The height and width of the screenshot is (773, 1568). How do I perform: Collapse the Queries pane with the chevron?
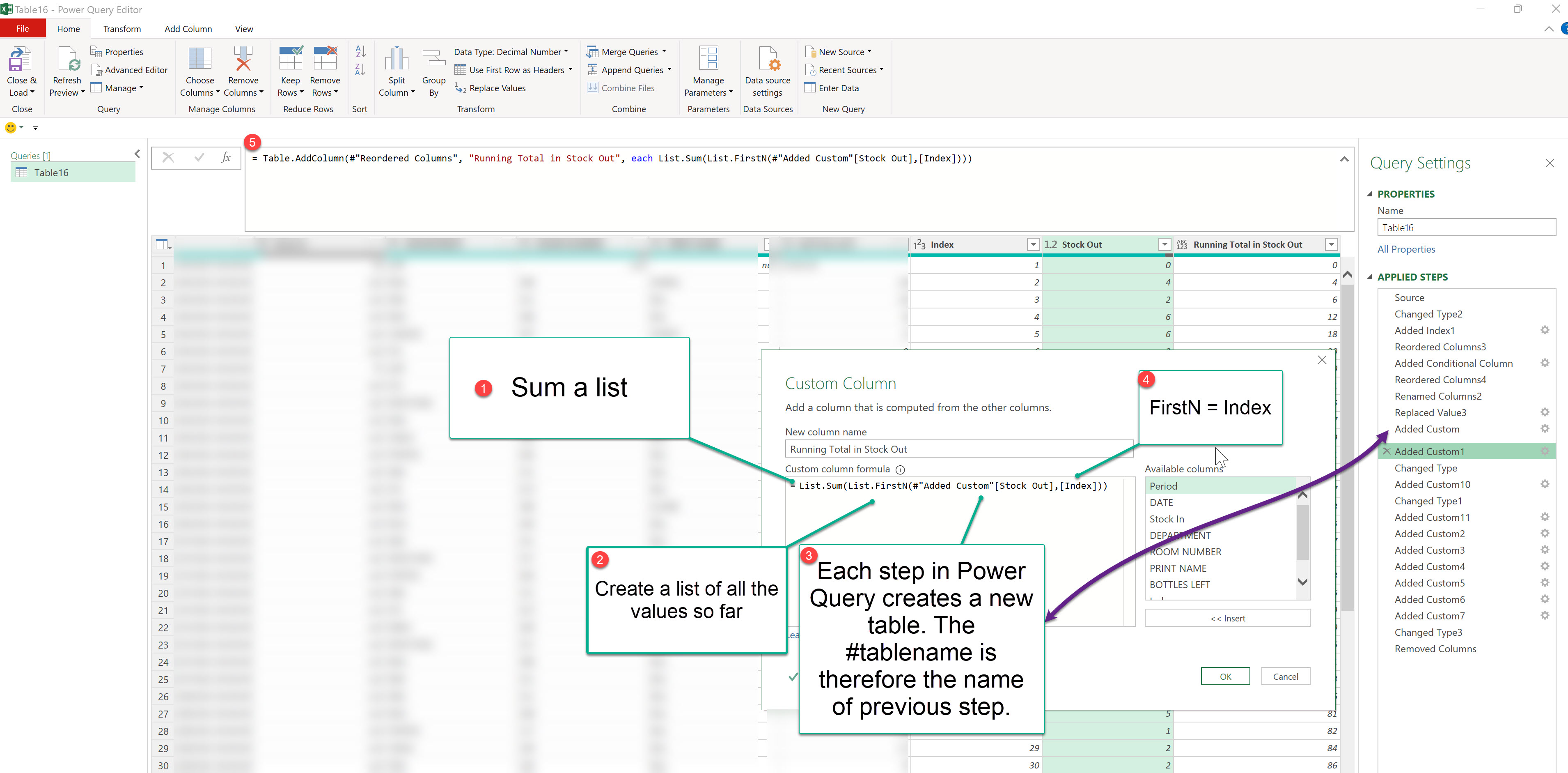137,154
